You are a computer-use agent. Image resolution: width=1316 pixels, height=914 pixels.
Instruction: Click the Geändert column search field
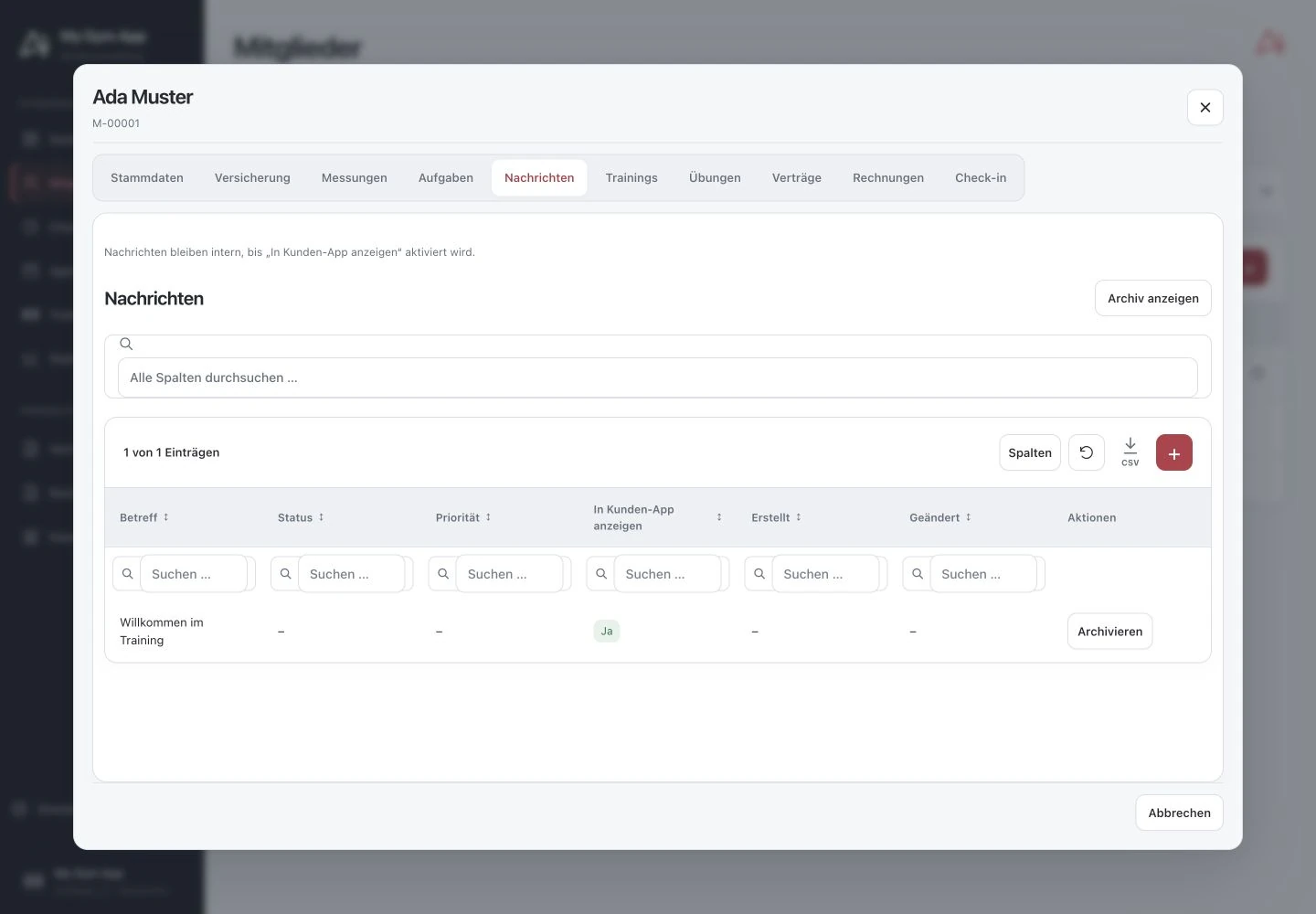984,574
